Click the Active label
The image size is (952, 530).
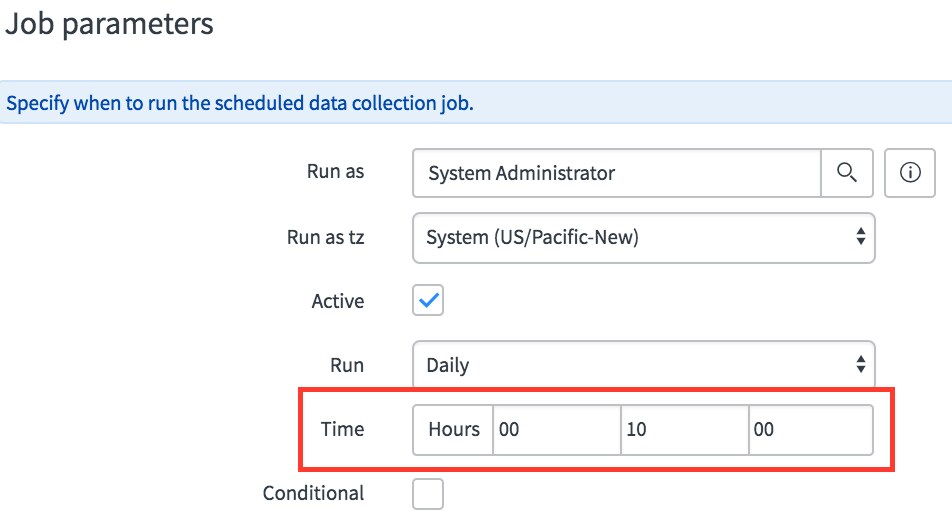tap(338, 301)
